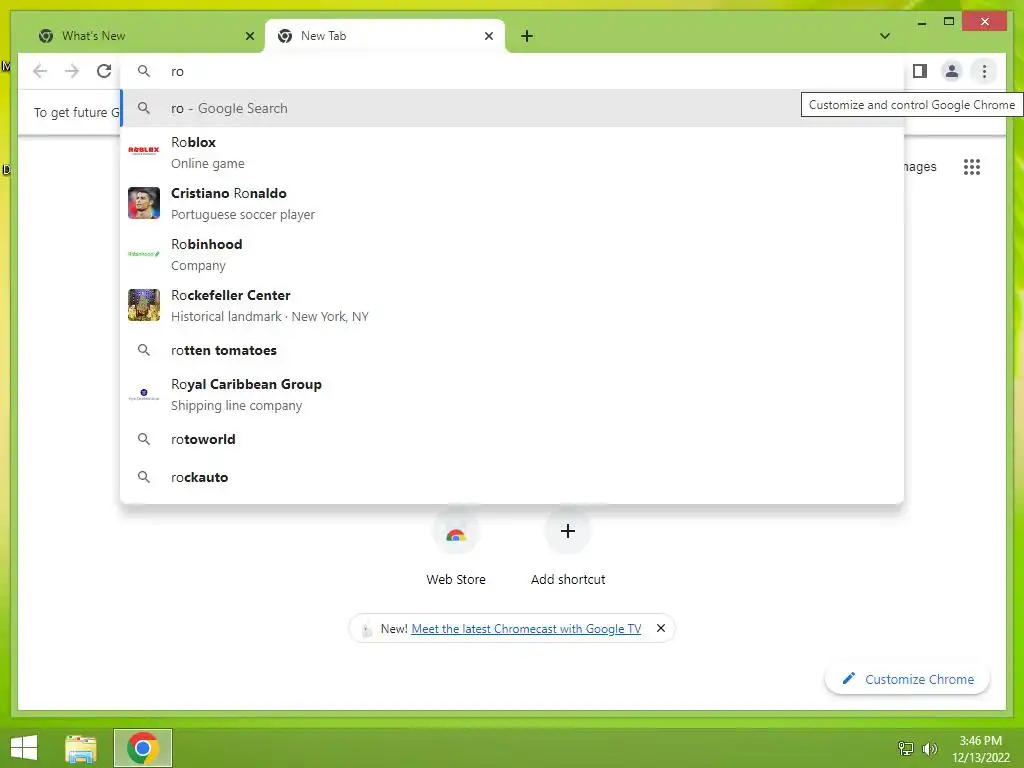Open the Windows Start button
Image resolution: width=1024 pixels, height=768 pixels.
pyautogui.click(x=24, y=748)
